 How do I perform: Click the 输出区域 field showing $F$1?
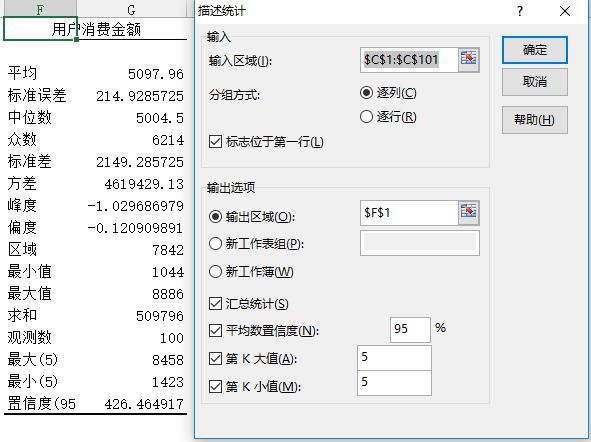coord(409,213)
